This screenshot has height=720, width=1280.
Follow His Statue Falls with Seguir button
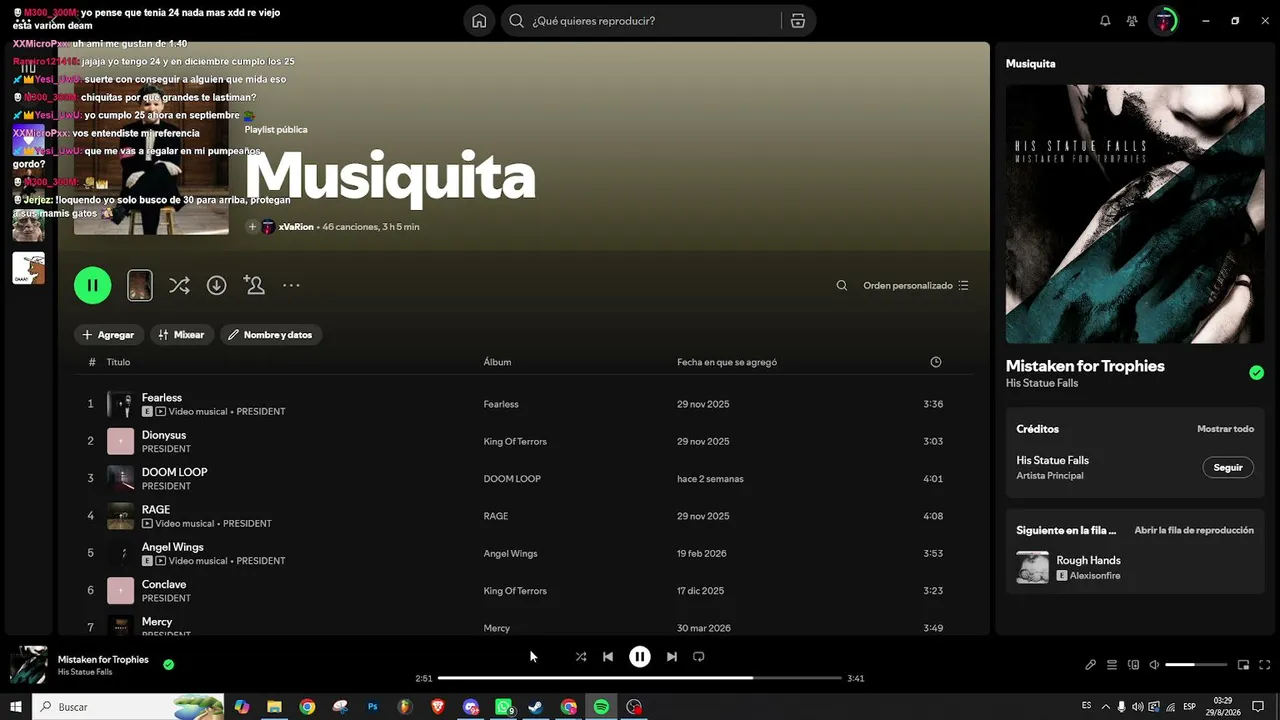(x=1228, y=468)
